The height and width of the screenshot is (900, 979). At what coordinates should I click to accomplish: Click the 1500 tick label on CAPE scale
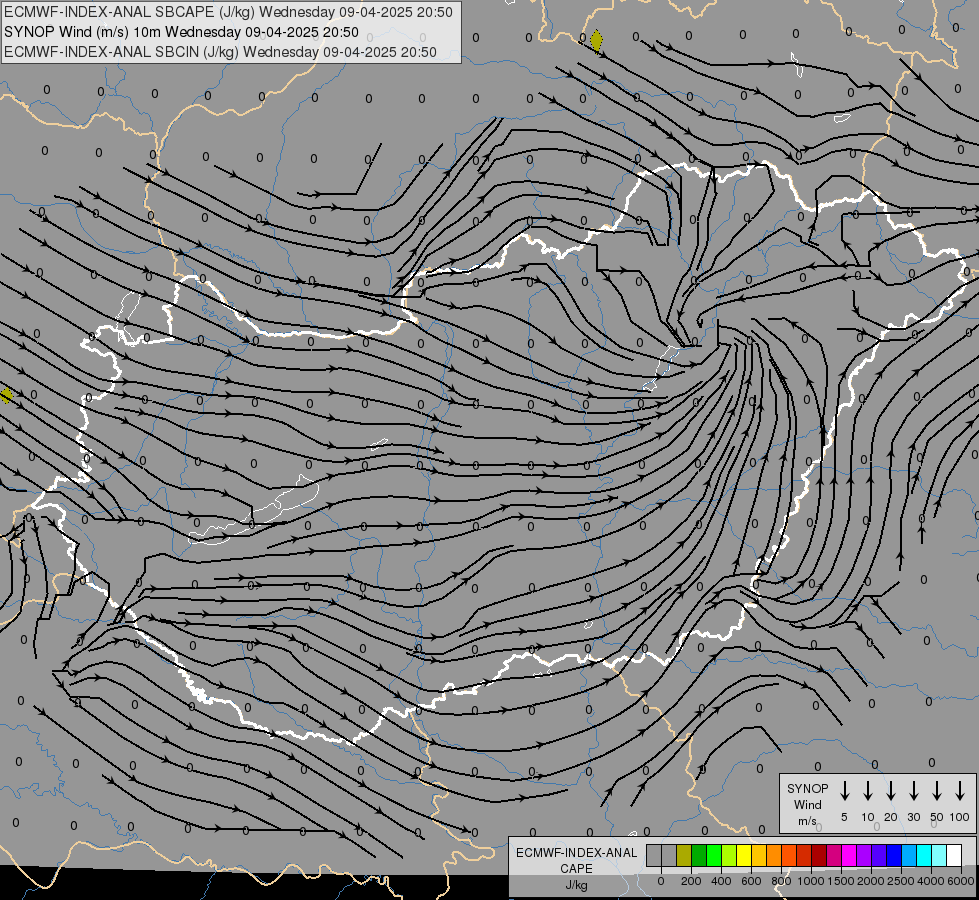840,881
